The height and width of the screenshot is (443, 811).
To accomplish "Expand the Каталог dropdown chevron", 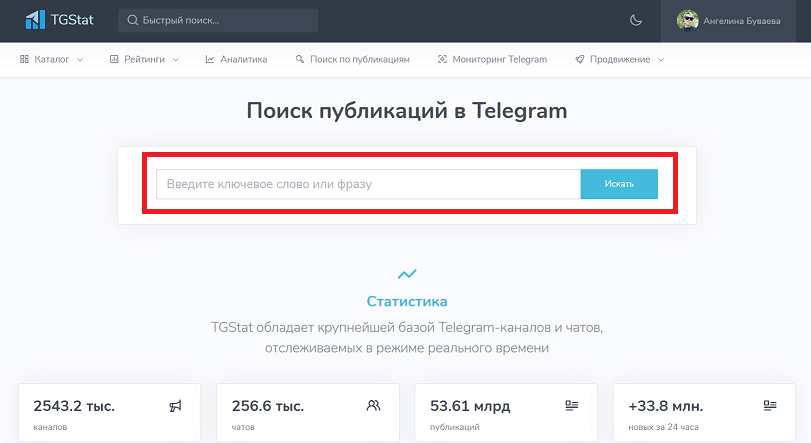I will click(80, 60).
